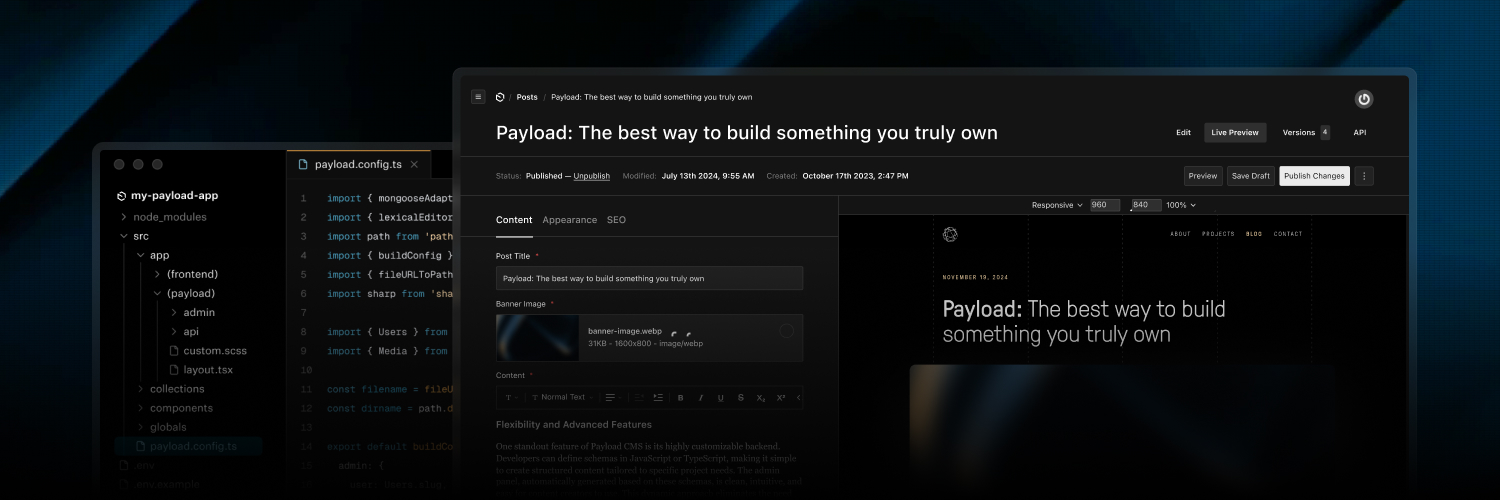Expand the globals folder
1500x500 pixels.
click(140, 427)
